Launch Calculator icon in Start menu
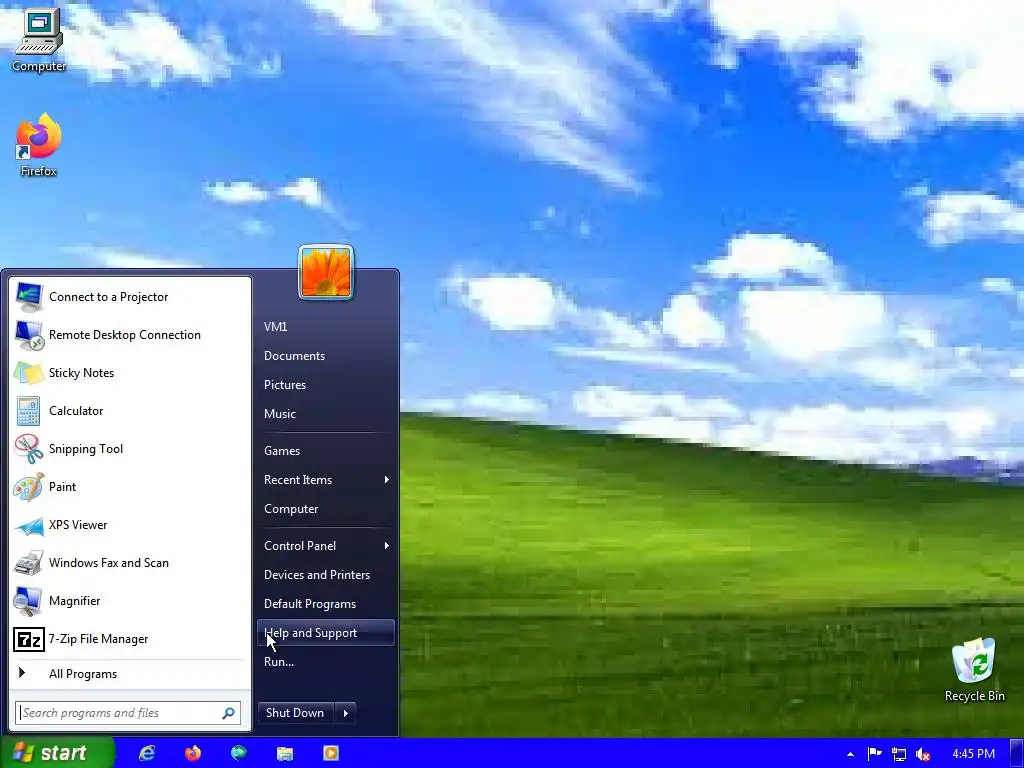The image size is (1024, 768). point(29,411)
